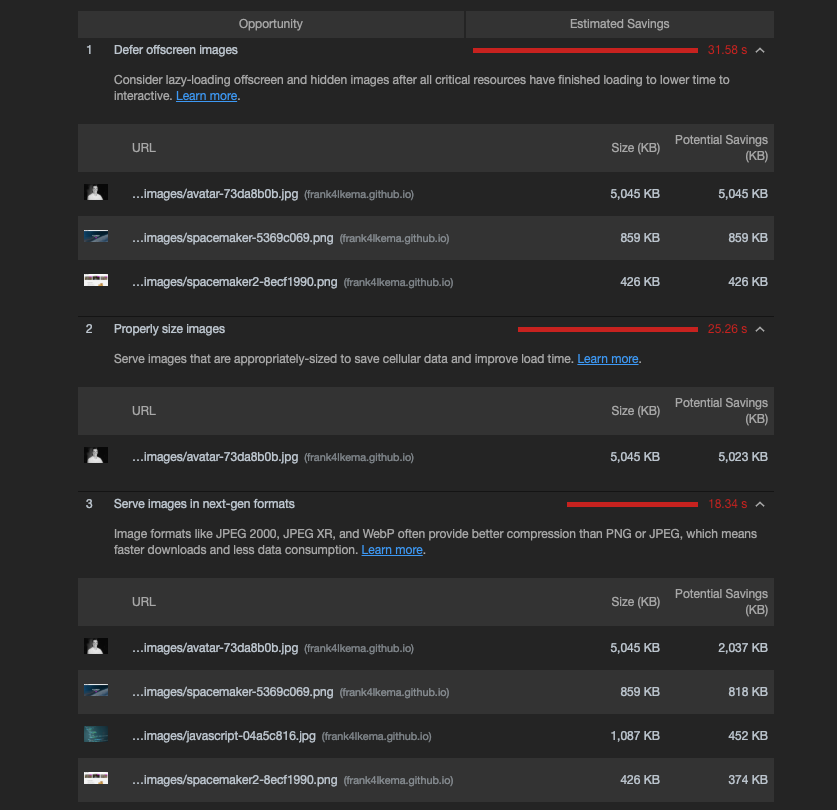Screen dimensions: 837x810
Task: Click the red savings bar showing 31.58 s
Action: click(584, 49)
